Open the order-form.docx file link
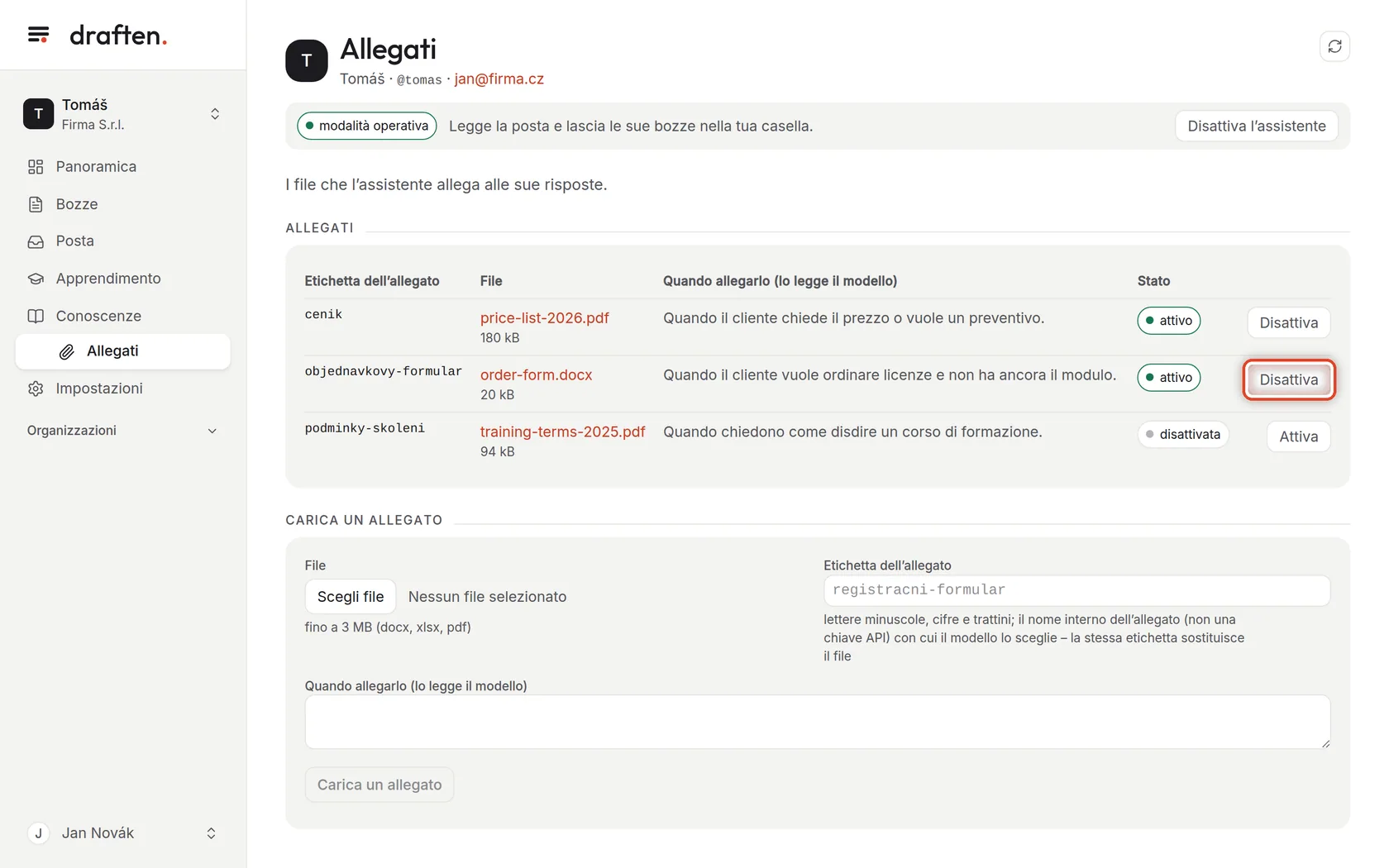 (537, 374)
